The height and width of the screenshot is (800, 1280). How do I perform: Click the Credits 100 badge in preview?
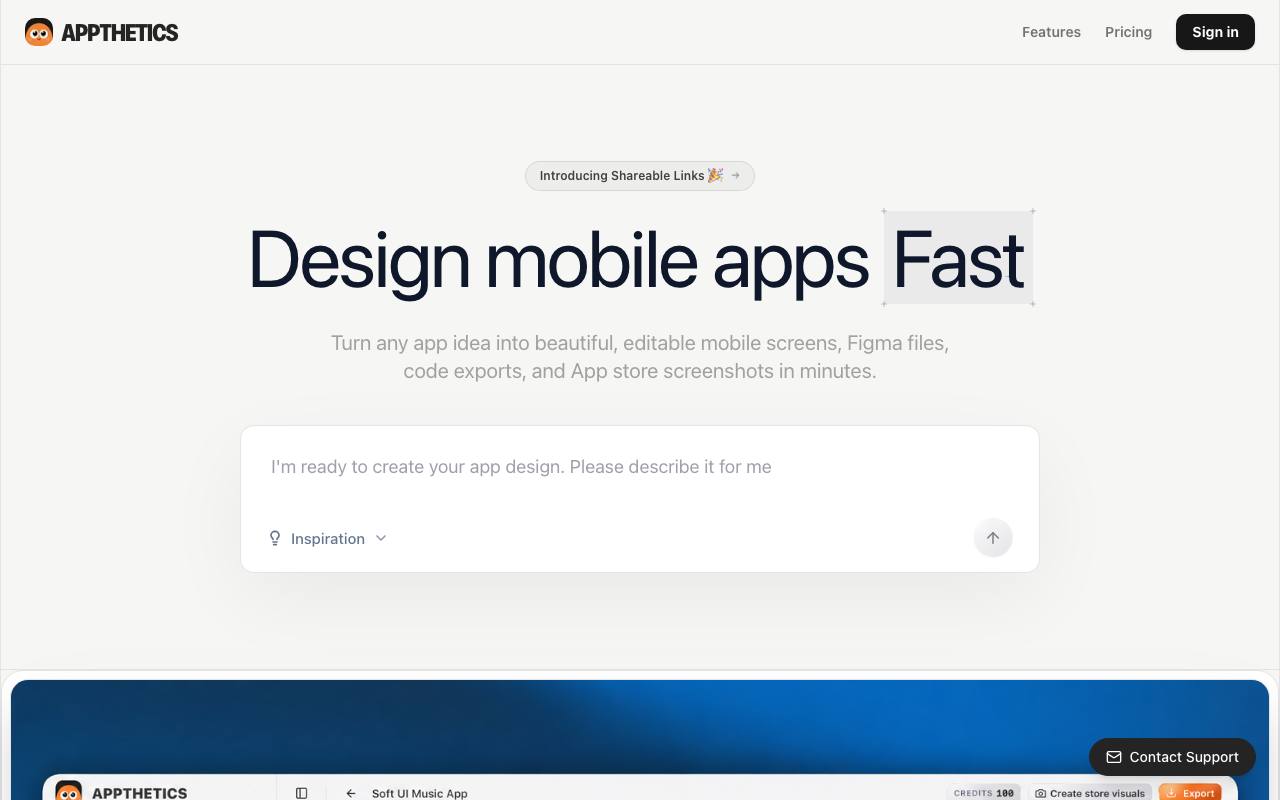[x=984, y=793]
